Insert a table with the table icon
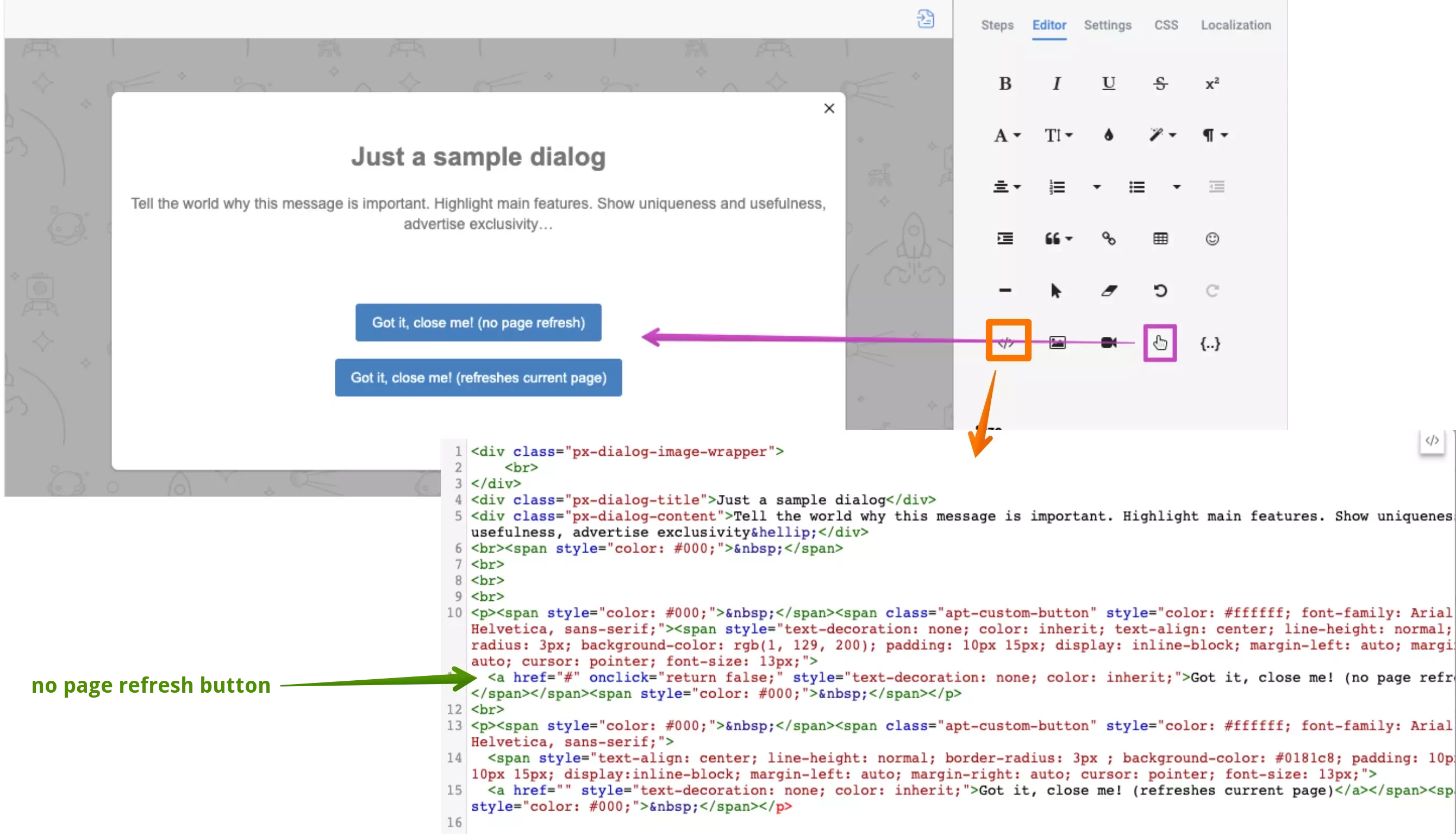 tap(1160, 239)
